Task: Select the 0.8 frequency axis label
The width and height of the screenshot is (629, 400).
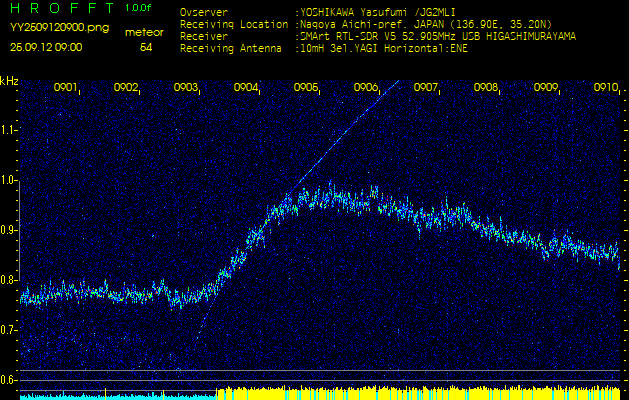Action: pos(9,280)
